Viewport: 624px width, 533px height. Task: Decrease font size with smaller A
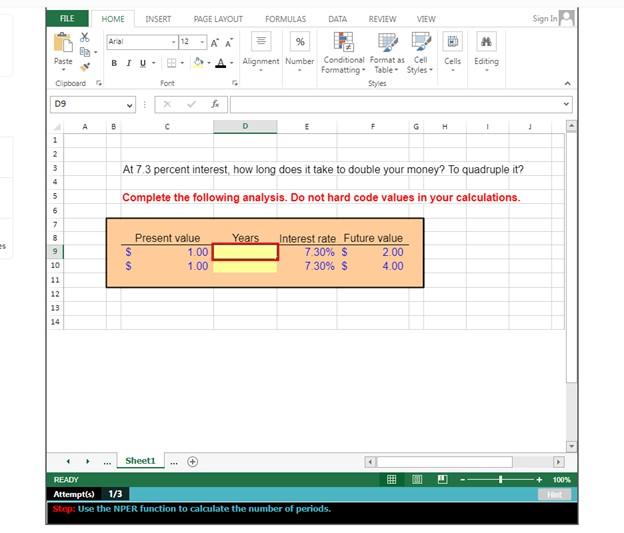point(229,43)
